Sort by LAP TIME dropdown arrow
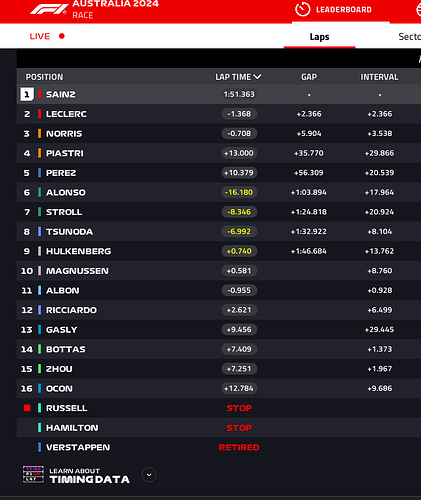Screen dimensions: 421x500 257,77
